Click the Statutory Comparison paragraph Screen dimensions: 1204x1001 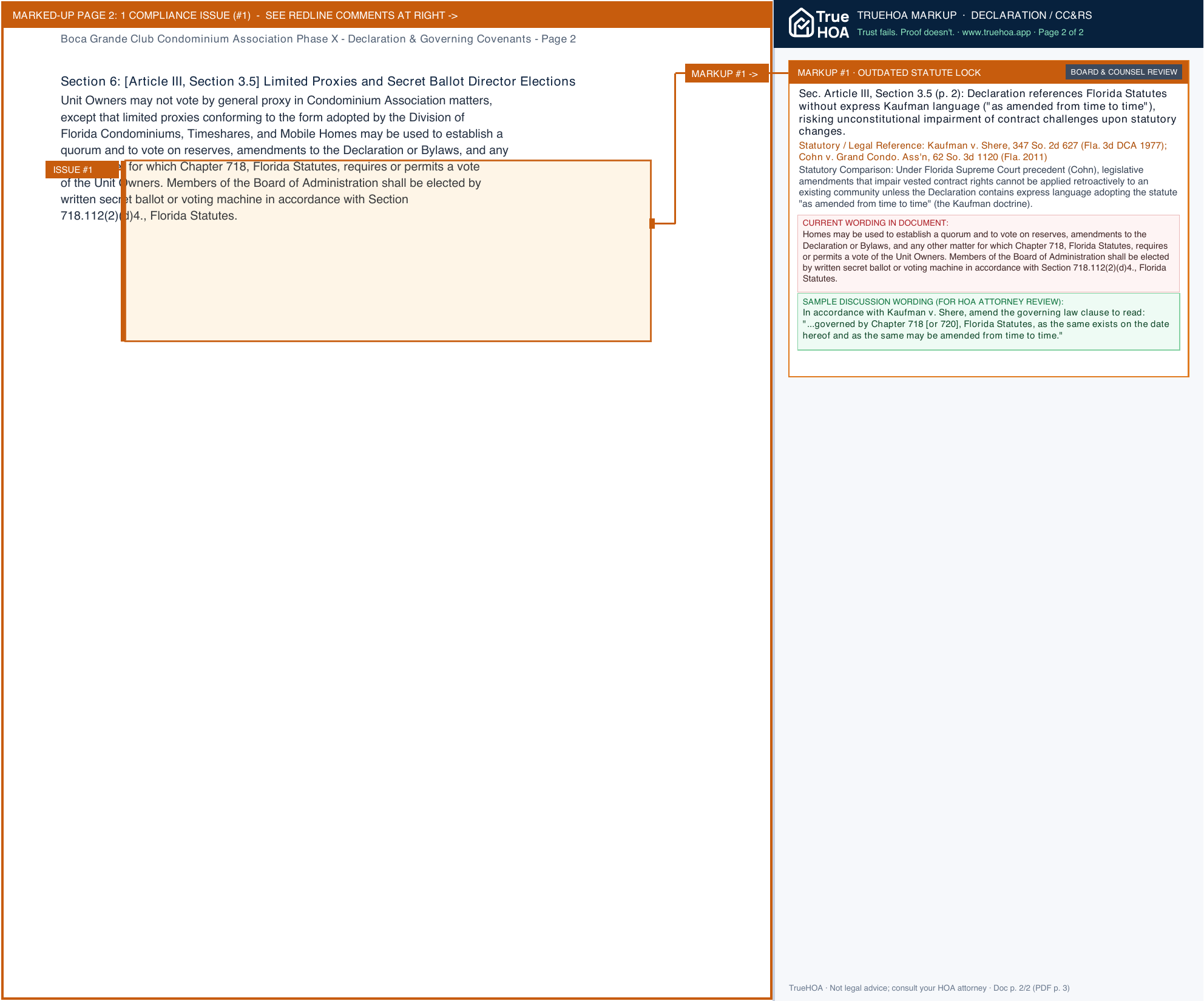pyautogui.click(x=988, y=187)
